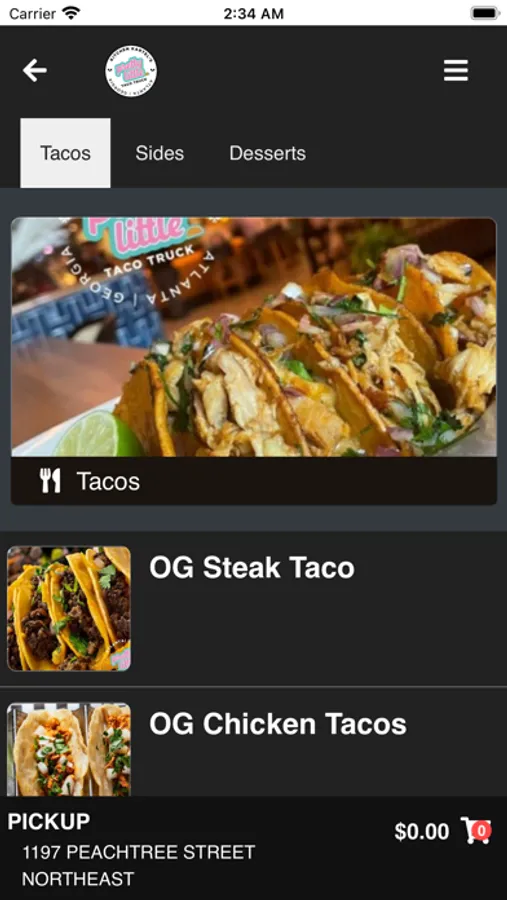This screenshot has height=900, width=507.
Task: Tap the Pretty Little Taco Truck logo
Action: 131,71
